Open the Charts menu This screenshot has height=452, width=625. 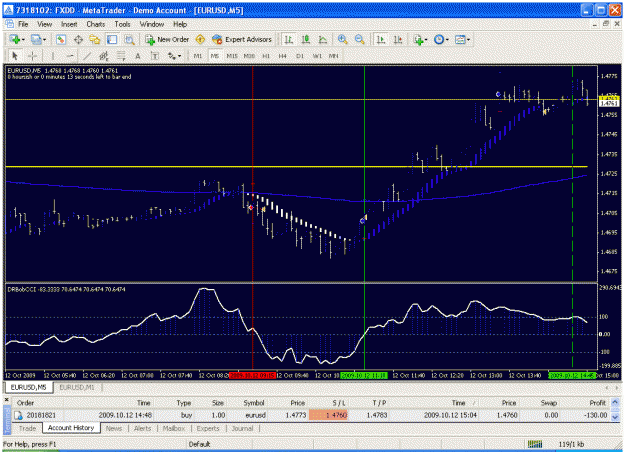point(96,24)
